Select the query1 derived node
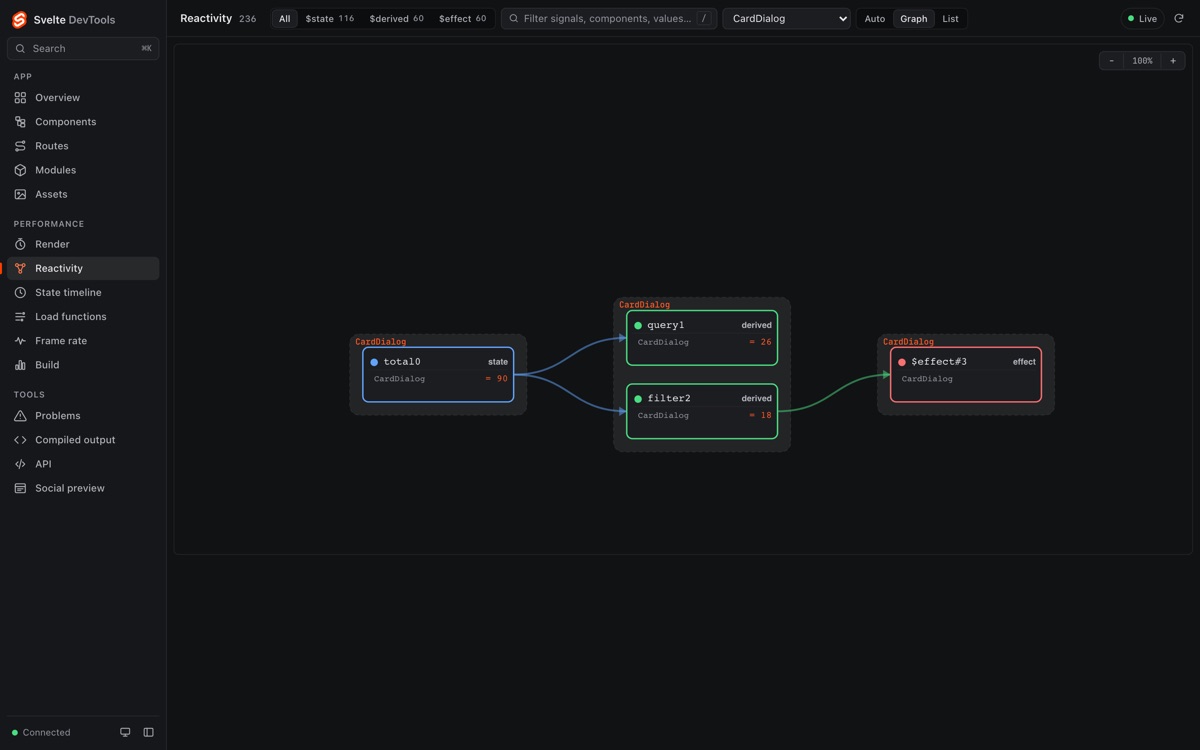The height and width of the screenshot is (750, 1200). (x=702, y=338)
